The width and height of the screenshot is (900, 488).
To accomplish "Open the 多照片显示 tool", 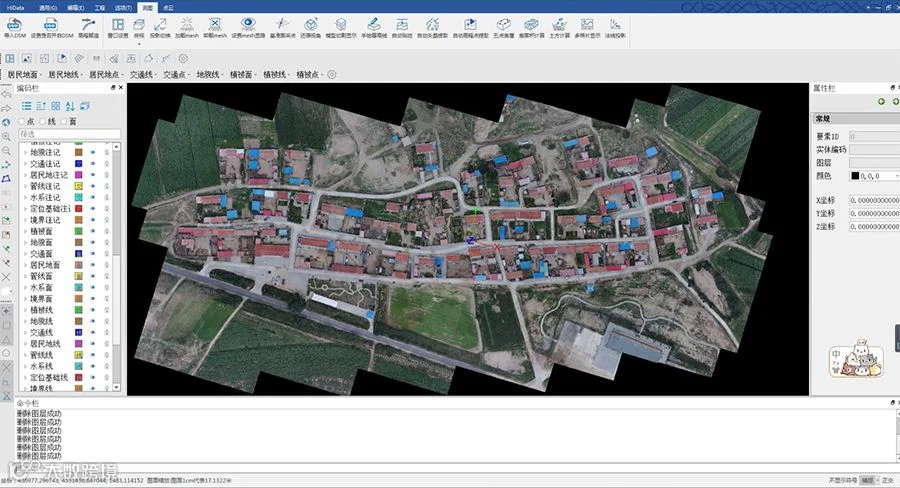I will click(588, 25).
